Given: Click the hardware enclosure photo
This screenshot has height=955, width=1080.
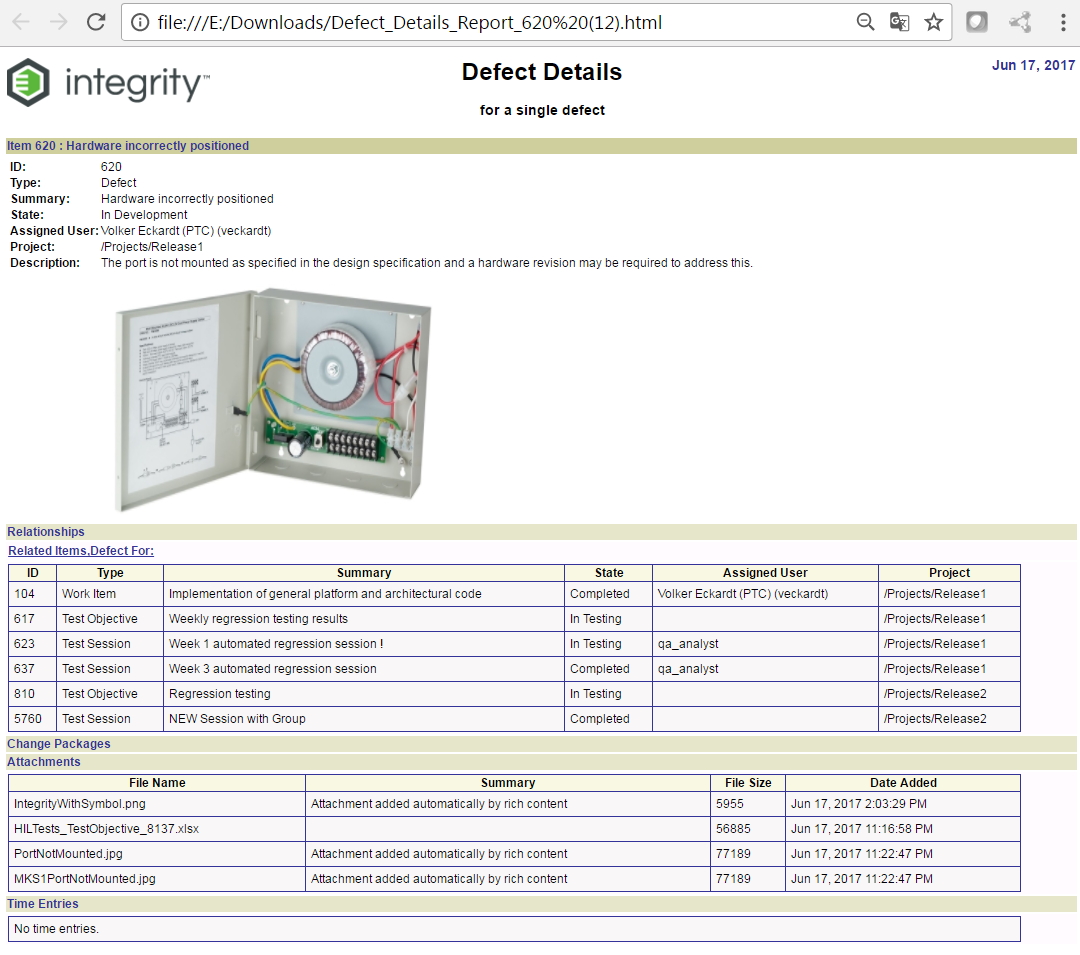Looking at the screenshot, I should 273,400.
